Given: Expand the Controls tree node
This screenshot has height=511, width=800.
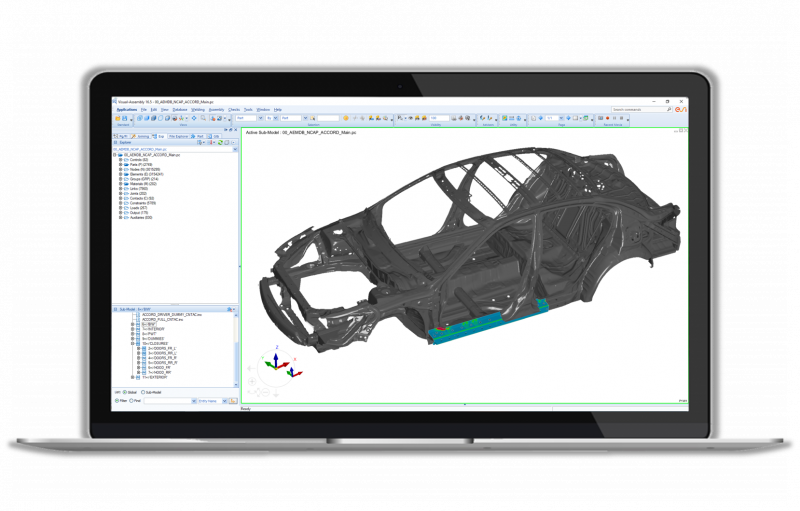Looking at the screenshot, I should click(121, 160).
